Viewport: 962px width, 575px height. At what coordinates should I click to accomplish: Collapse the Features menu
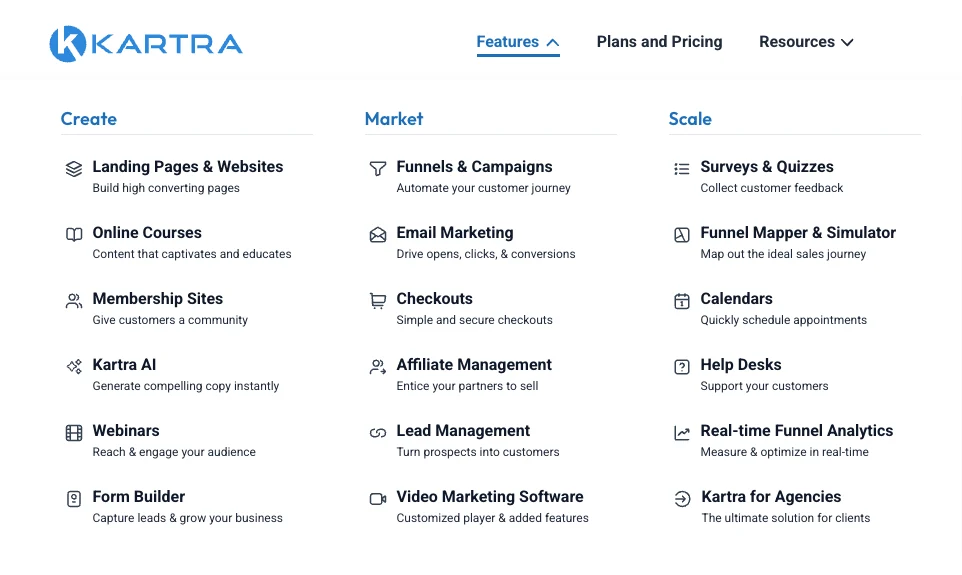click(518, 42)
